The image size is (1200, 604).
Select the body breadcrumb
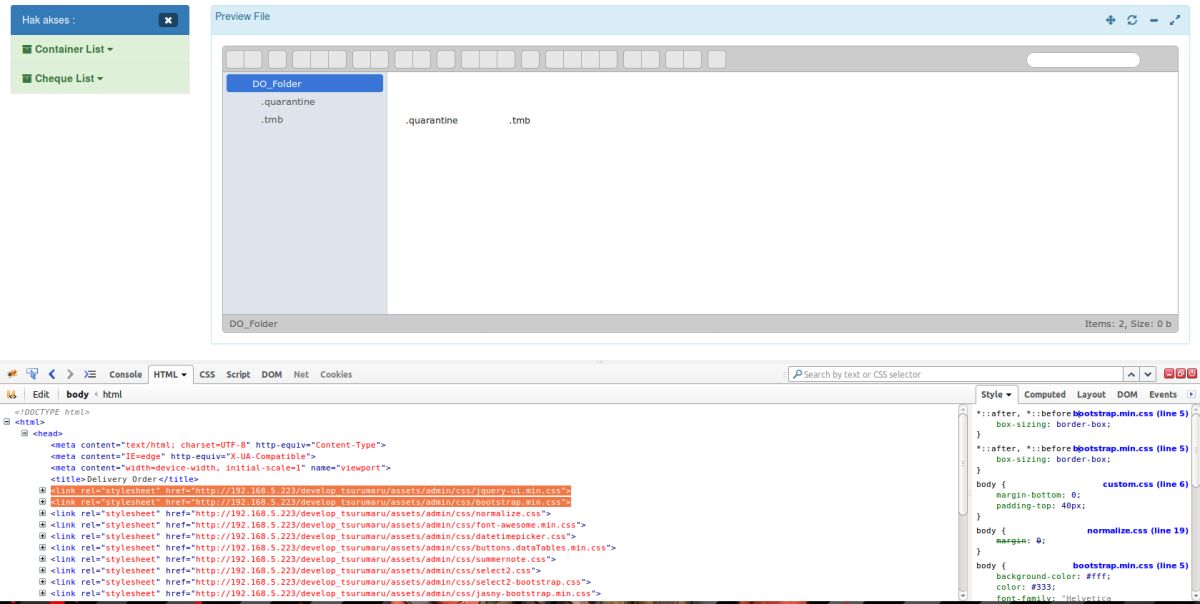[77, 395]
